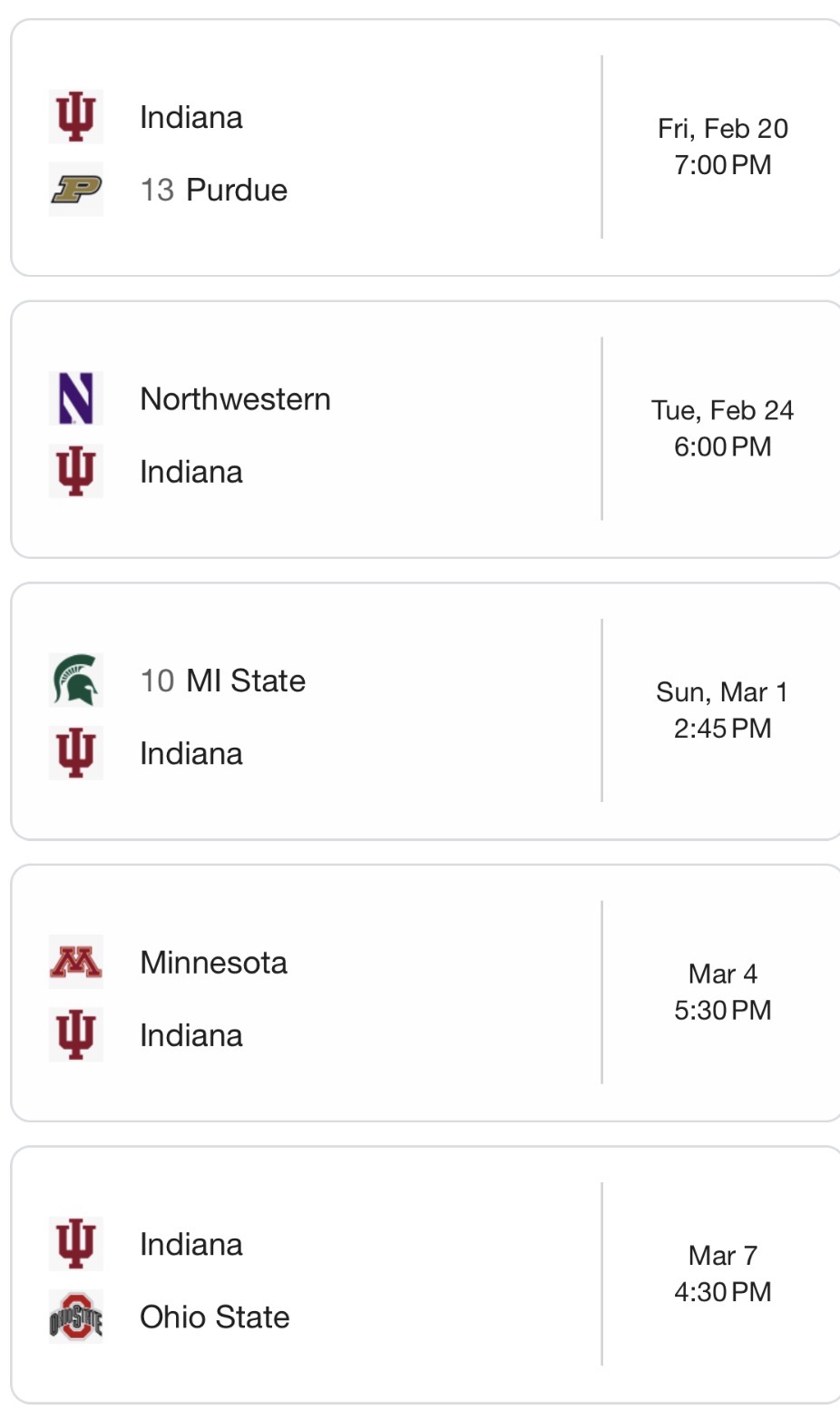Click Indiana logo in the MI State matchup
Screen dimensions: 840x1410
(x=76, y=753)
